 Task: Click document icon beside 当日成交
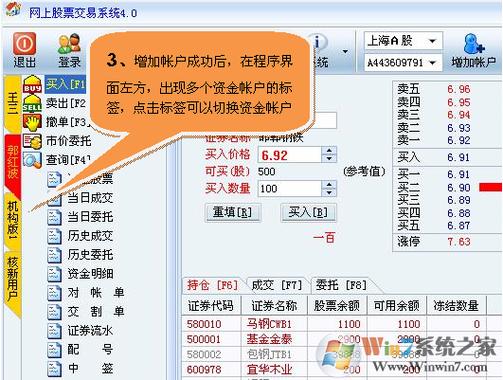pyautogui.click(x=54, y=199)
